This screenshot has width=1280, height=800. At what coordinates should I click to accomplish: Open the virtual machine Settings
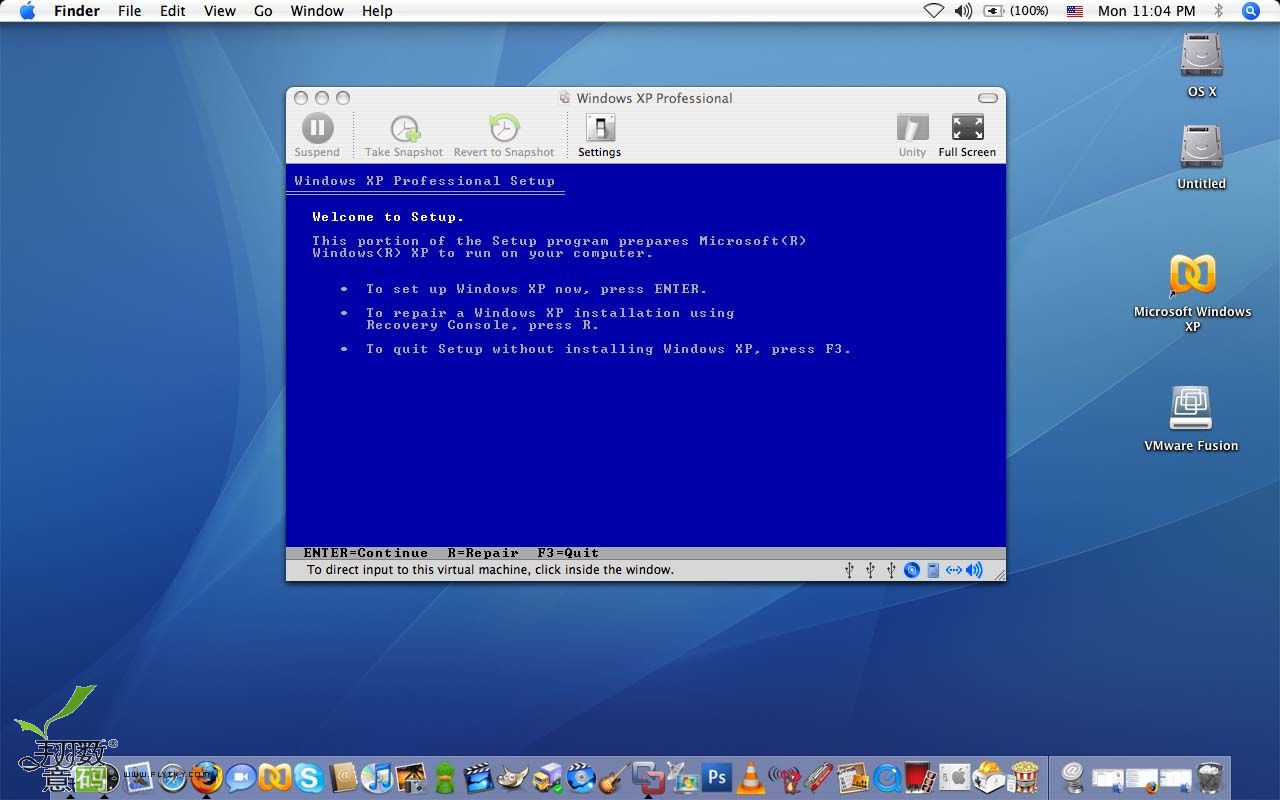pyautogui.click(x=599, y=129)
